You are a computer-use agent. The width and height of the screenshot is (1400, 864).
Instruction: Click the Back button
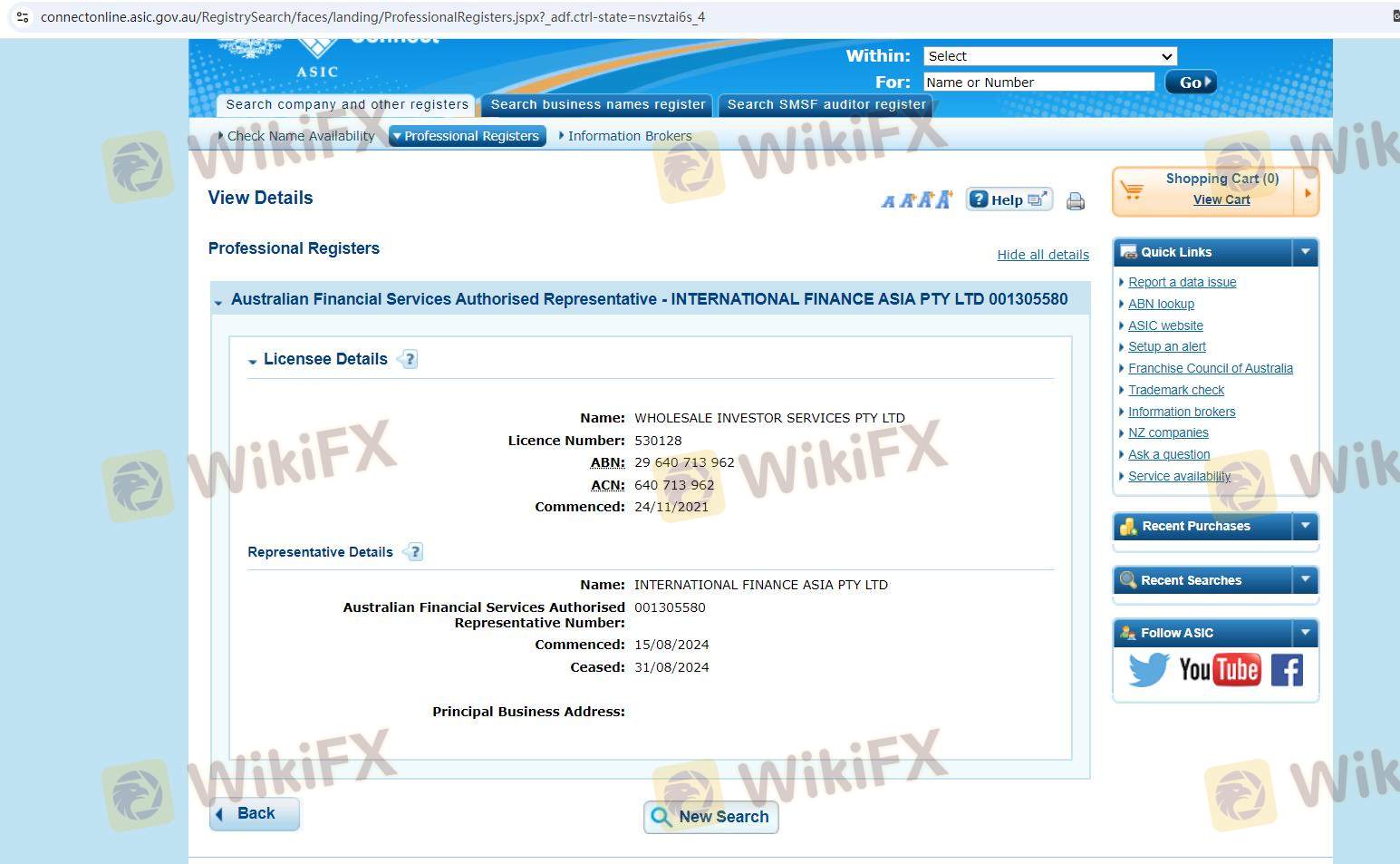pos(255,813)
